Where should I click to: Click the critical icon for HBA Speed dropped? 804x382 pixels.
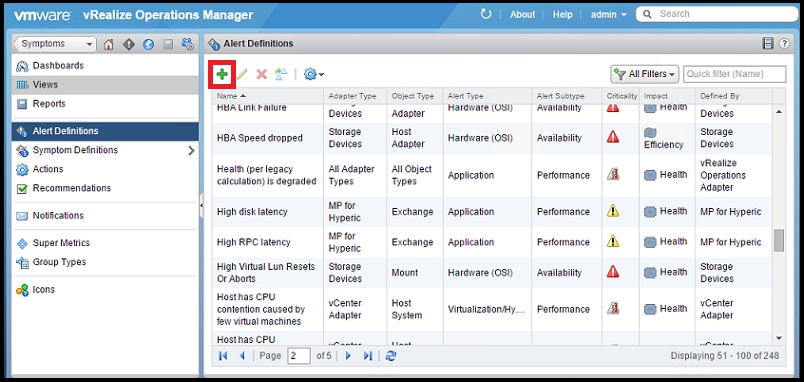(x=613, y=137)
